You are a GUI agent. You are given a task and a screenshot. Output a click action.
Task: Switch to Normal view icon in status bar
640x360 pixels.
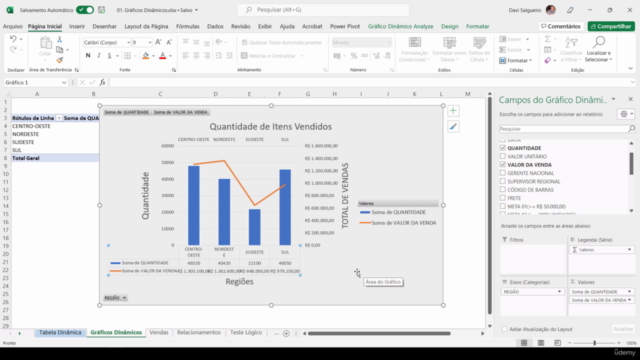(x=524, y=343)
